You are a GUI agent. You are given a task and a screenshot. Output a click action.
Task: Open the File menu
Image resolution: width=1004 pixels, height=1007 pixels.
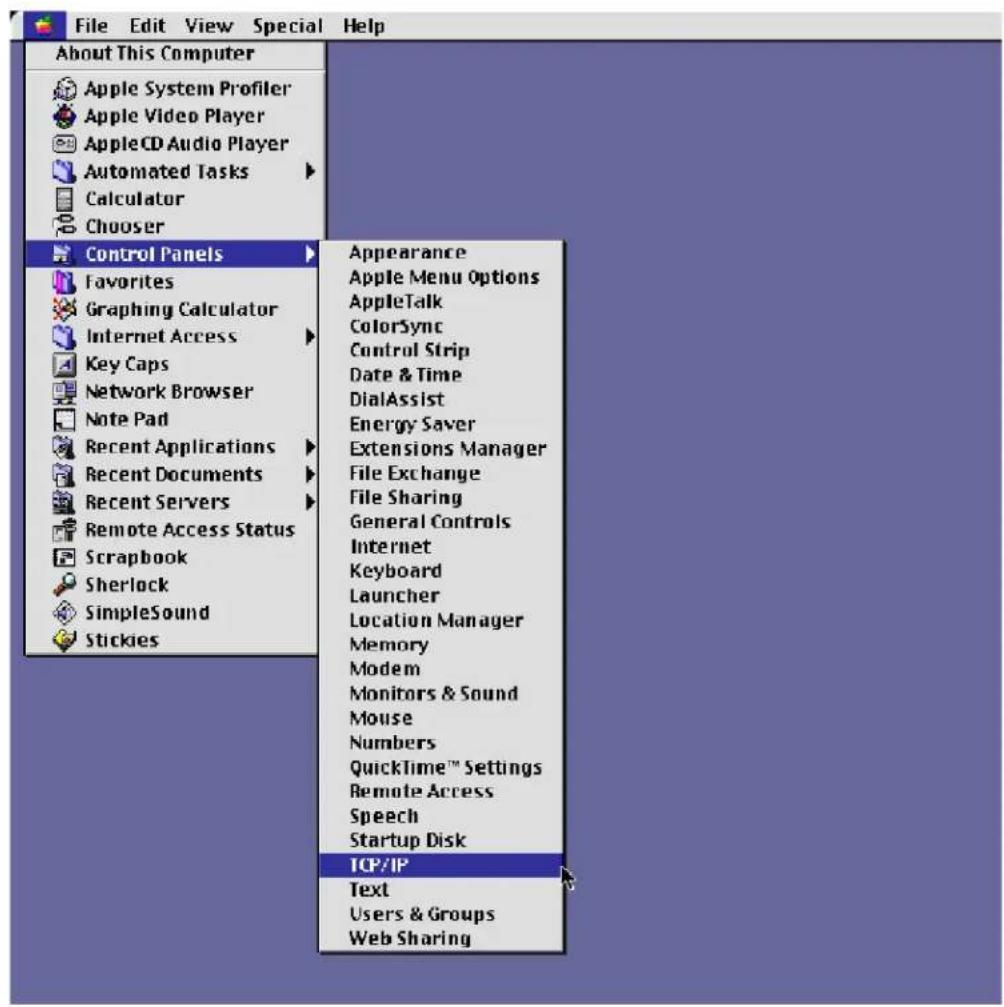click(x=91, y=26)
